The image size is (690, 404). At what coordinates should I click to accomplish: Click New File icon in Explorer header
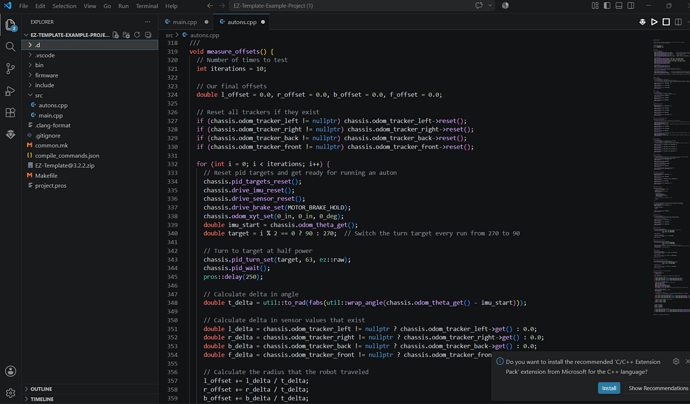(x=116, y=35)
